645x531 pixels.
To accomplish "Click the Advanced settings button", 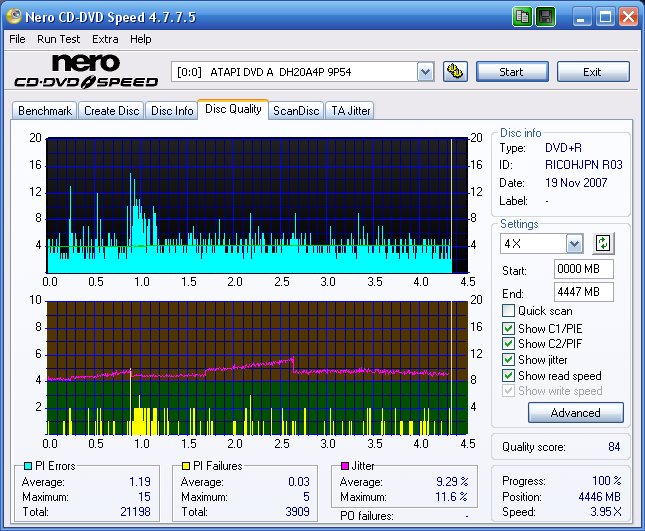I will point(575,413).
